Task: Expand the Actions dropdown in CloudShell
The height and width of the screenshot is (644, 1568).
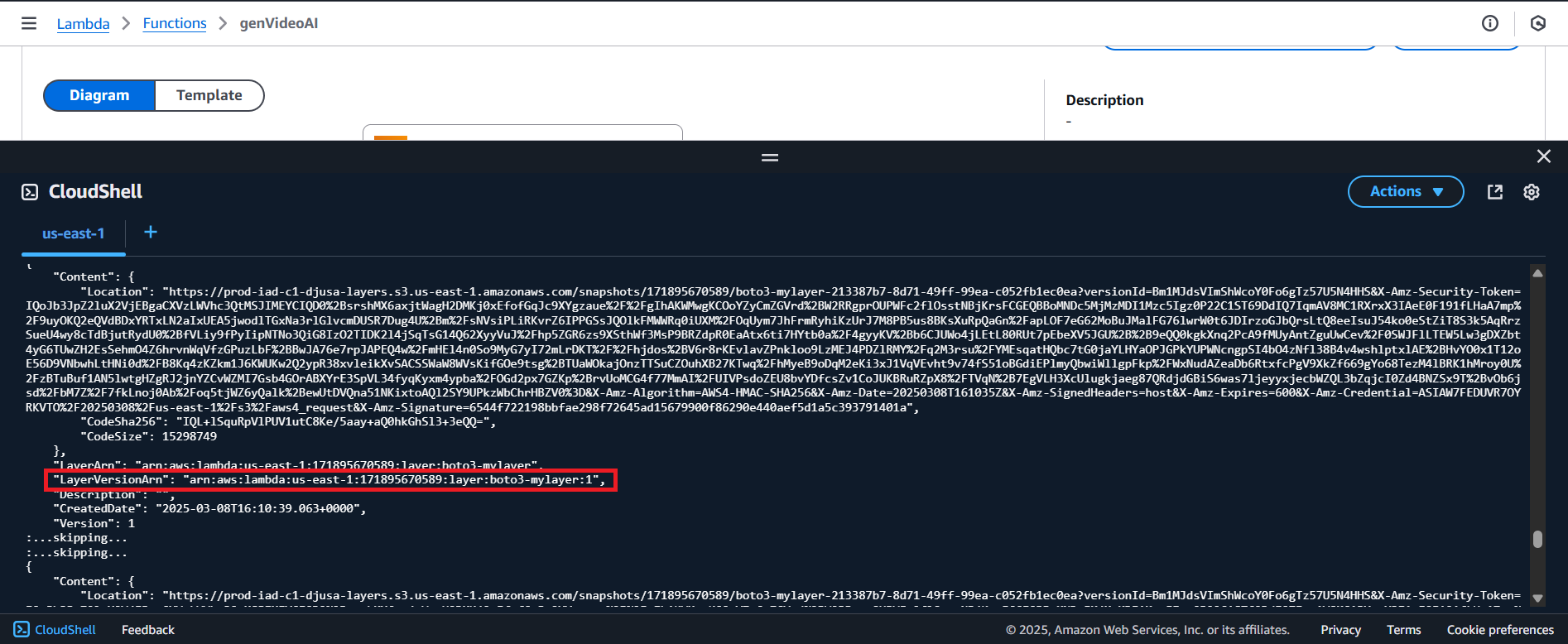Action: pyautogui.click(x=1406, y=191)
